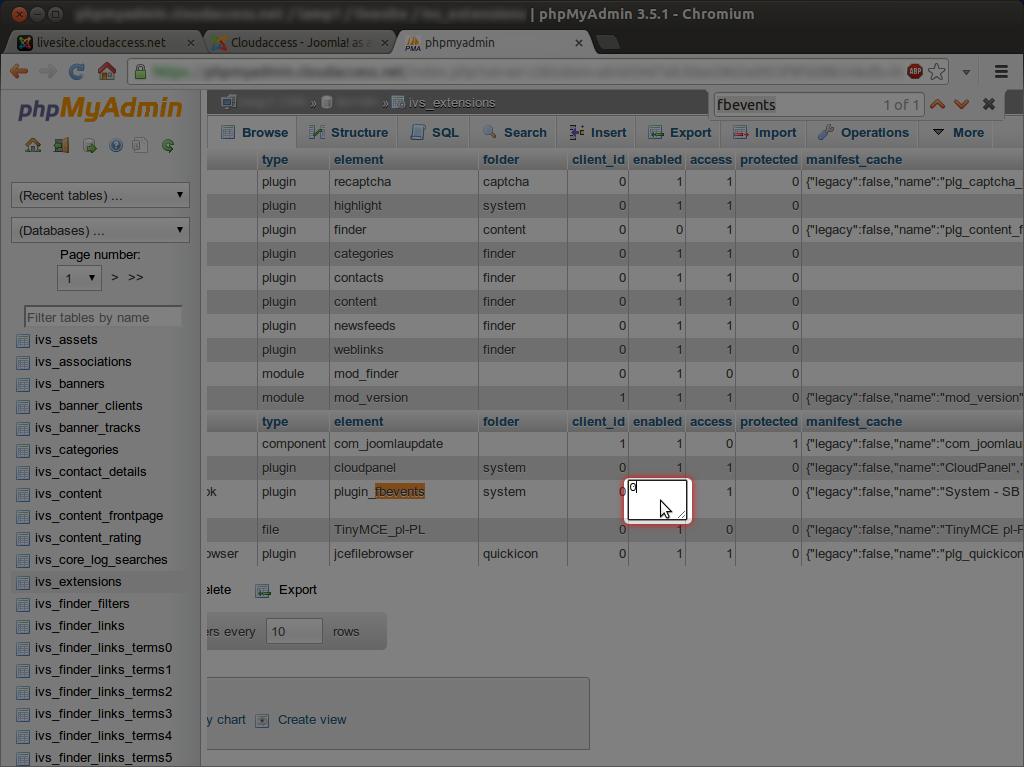Click the log out icon in sidebar
Screen dimensions: 1024x767
[x=61, y=145]
